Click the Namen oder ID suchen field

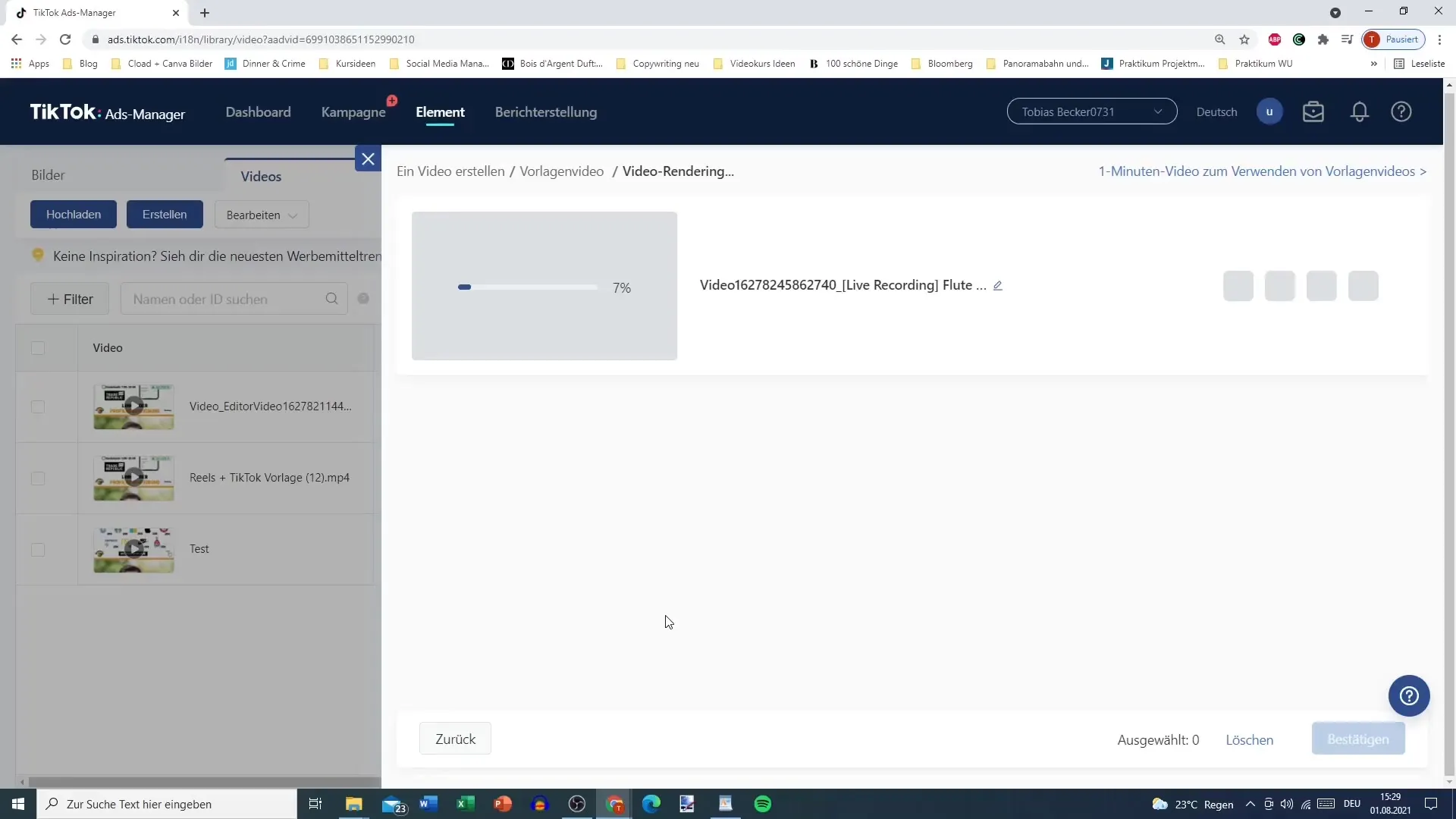tap(234, 299)
